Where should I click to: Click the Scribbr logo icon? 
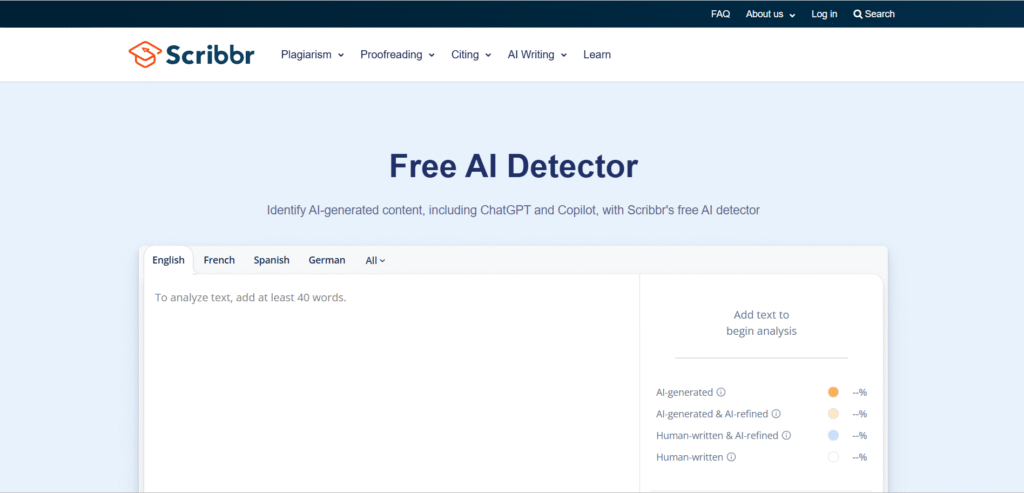145,54
